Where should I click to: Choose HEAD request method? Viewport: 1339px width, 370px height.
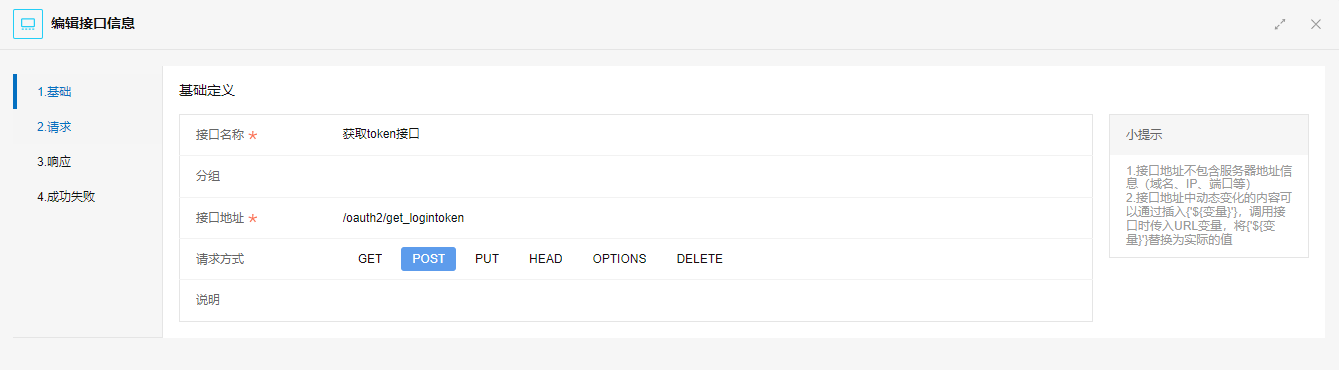pos(546,259)
